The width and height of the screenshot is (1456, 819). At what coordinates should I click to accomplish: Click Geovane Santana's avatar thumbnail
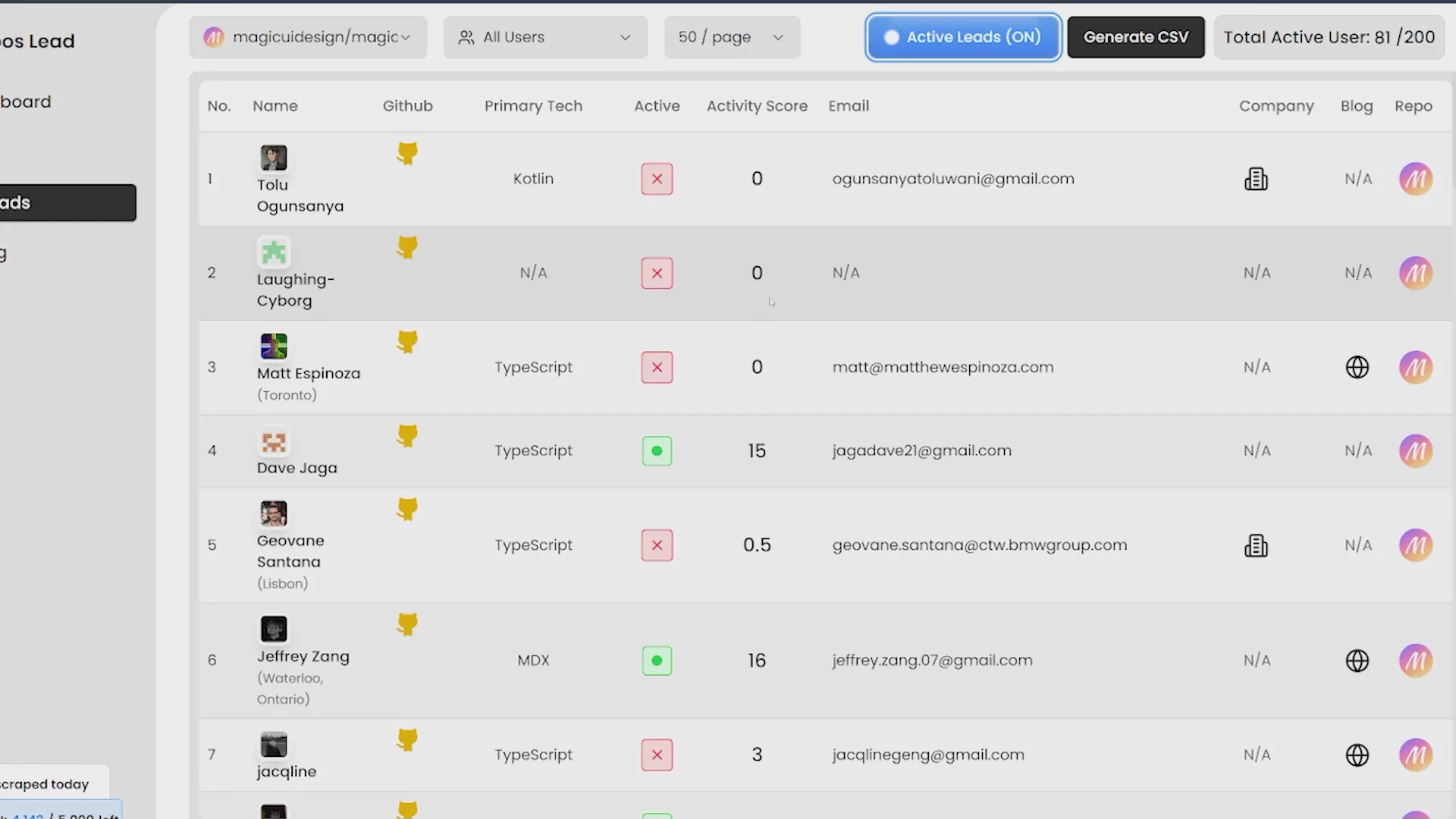(x=274, y=513)
